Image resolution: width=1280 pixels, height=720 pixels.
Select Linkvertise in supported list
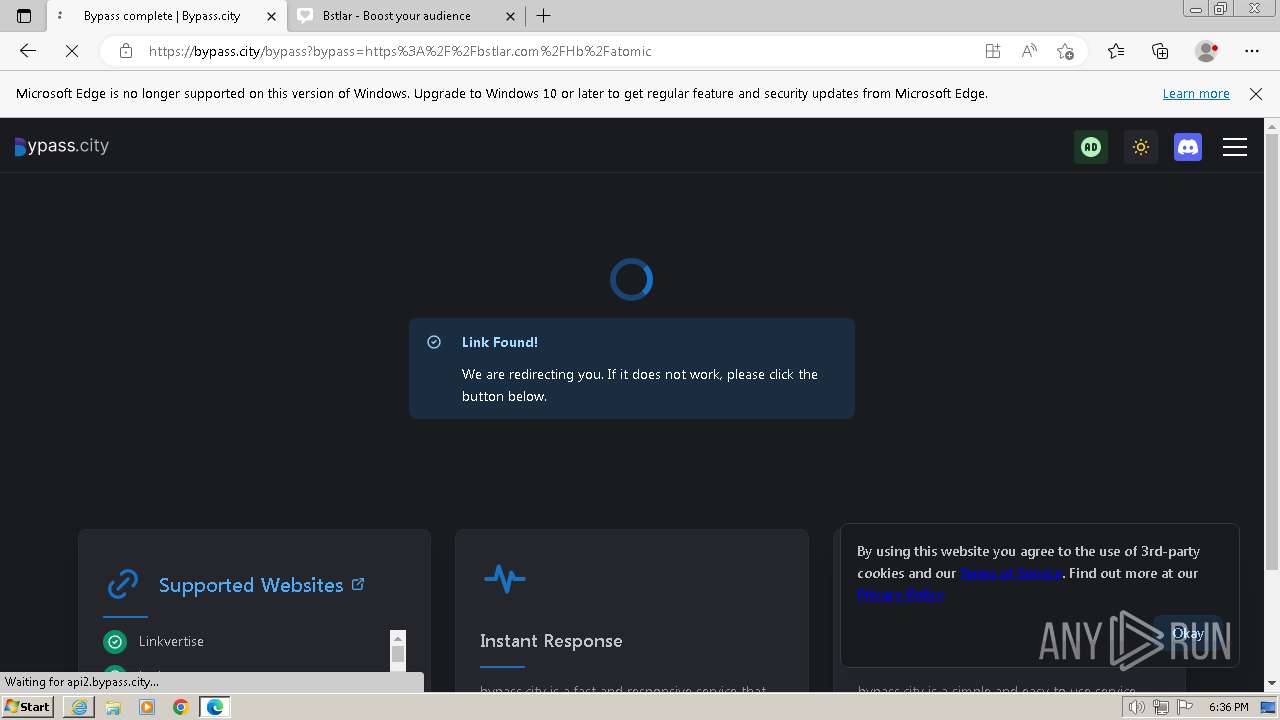tap(171, 641)
